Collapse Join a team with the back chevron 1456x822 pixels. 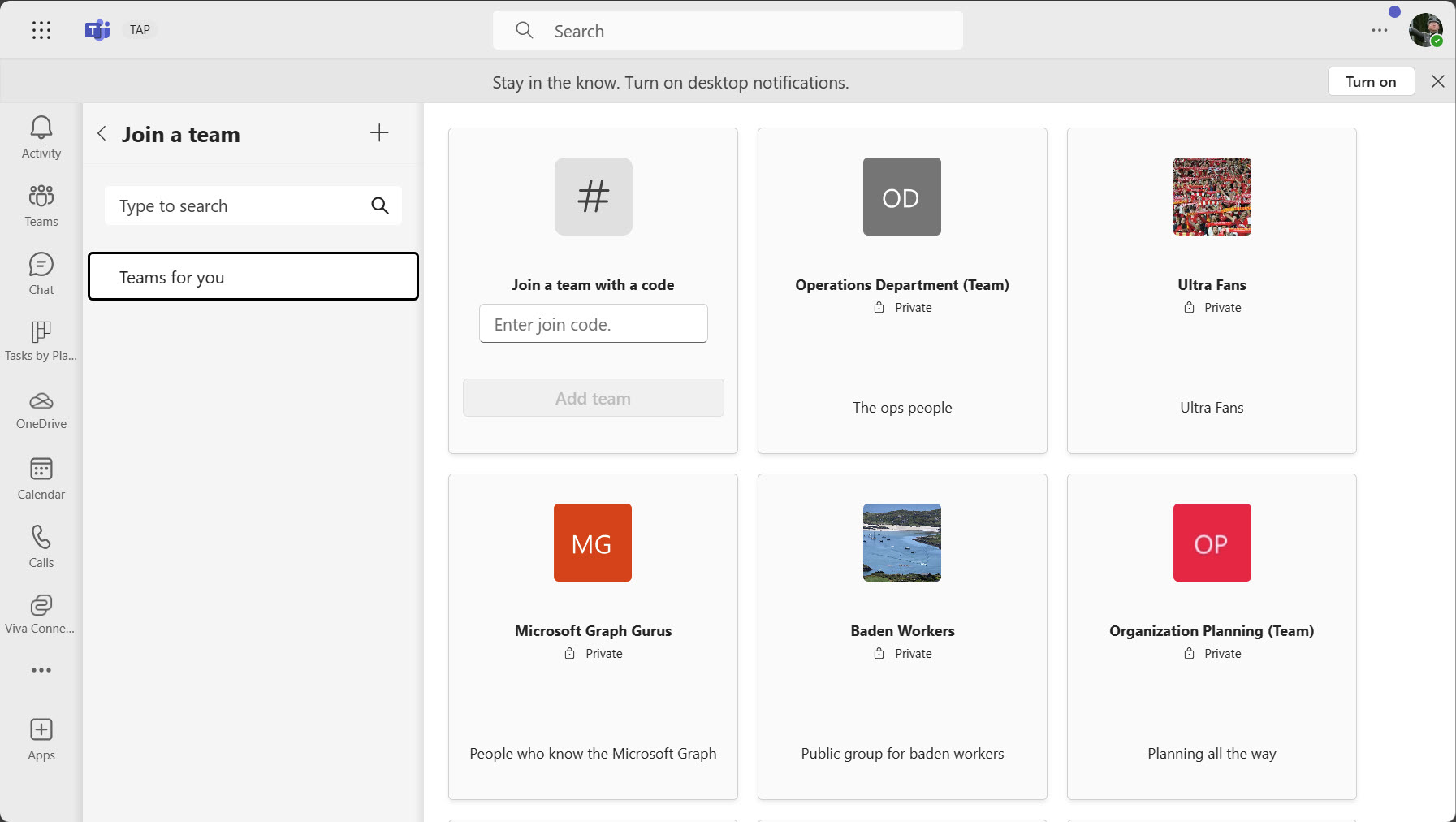[102, 133]
